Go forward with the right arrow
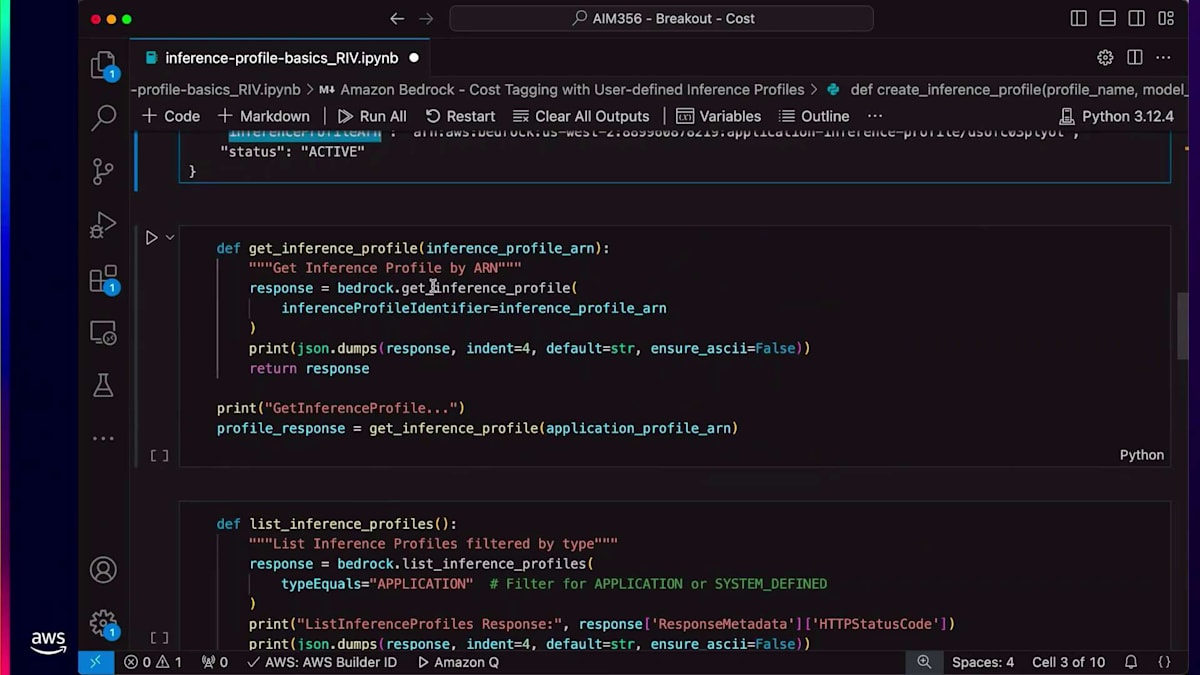This screenshot has height=675, width=1200. point(426,18)
